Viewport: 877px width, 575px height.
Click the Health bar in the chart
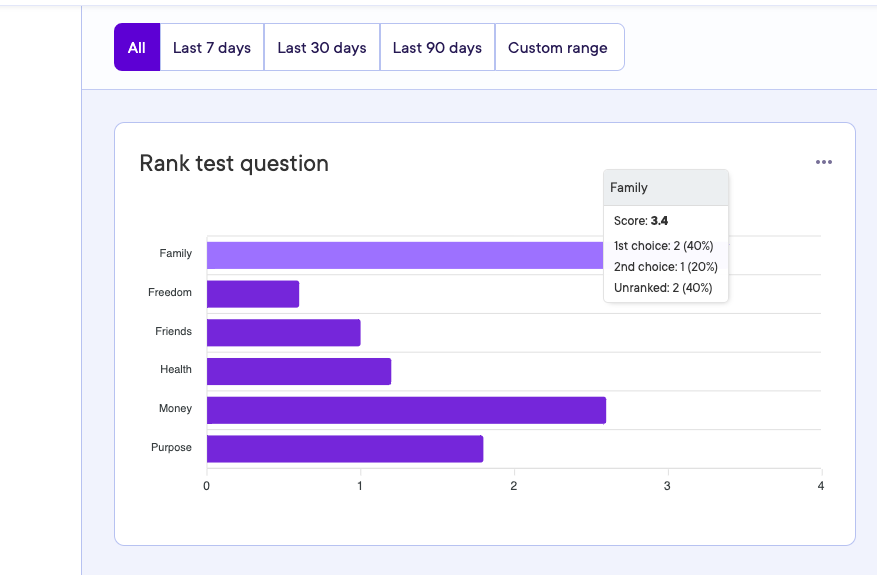pos(298,372)
